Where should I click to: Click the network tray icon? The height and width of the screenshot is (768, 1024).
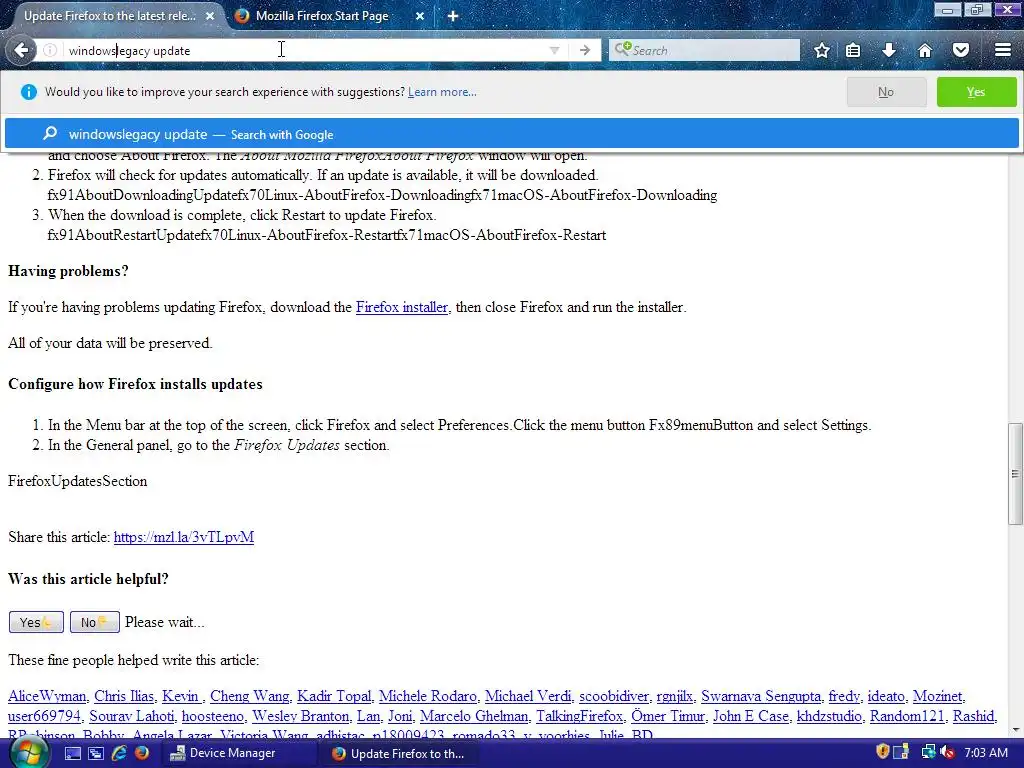click(x=927, y=752)
